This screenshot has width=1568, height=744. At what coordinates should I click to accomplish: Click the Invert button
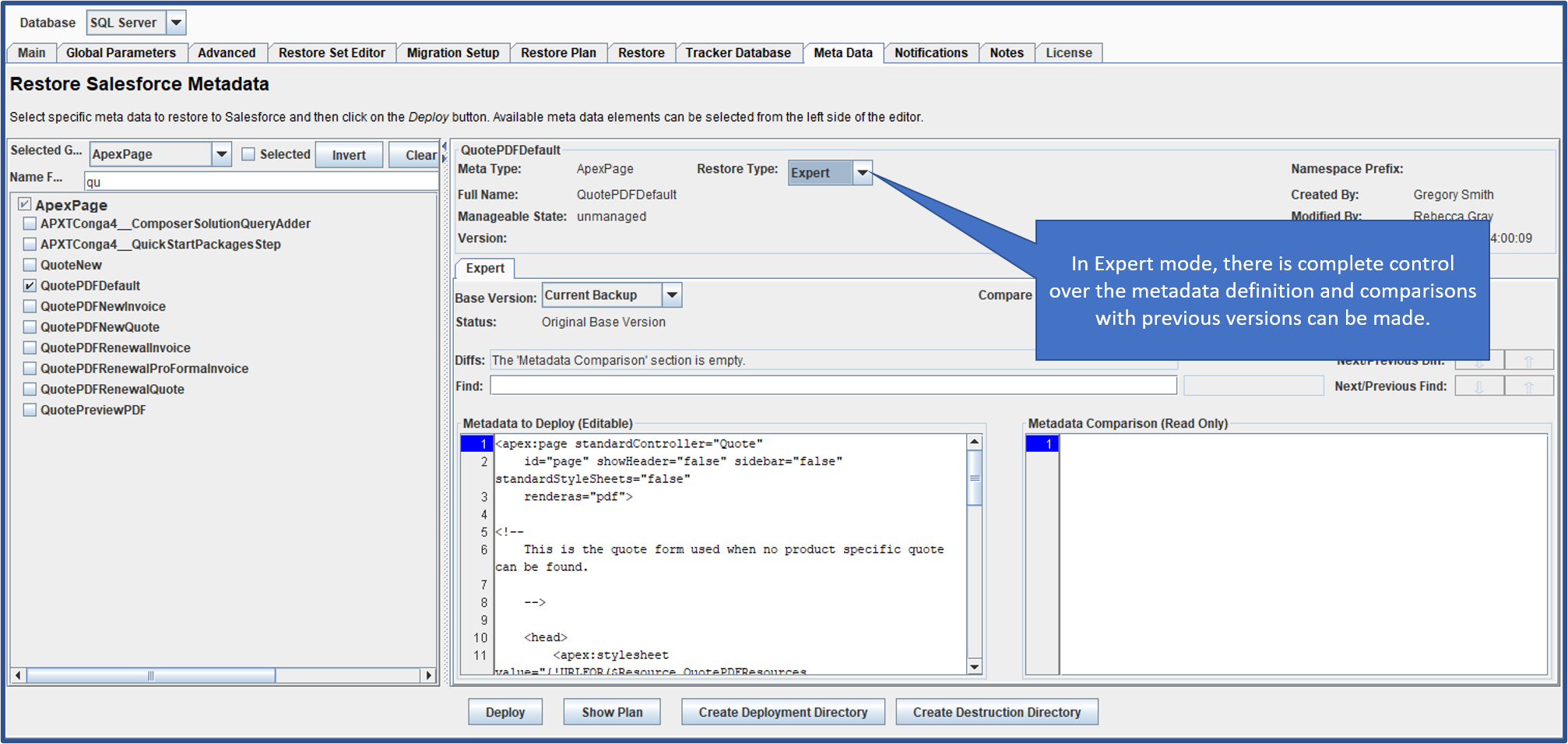coord(349,155)
